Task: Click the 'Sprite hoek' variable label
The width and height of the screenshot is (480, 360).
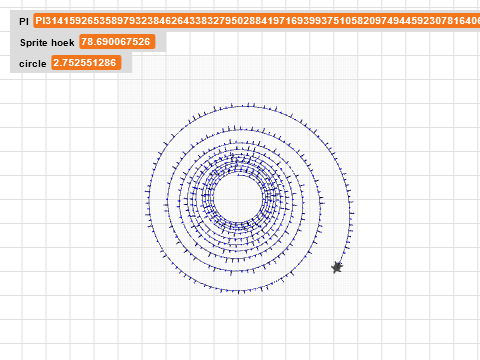Action: coord(47,43)
